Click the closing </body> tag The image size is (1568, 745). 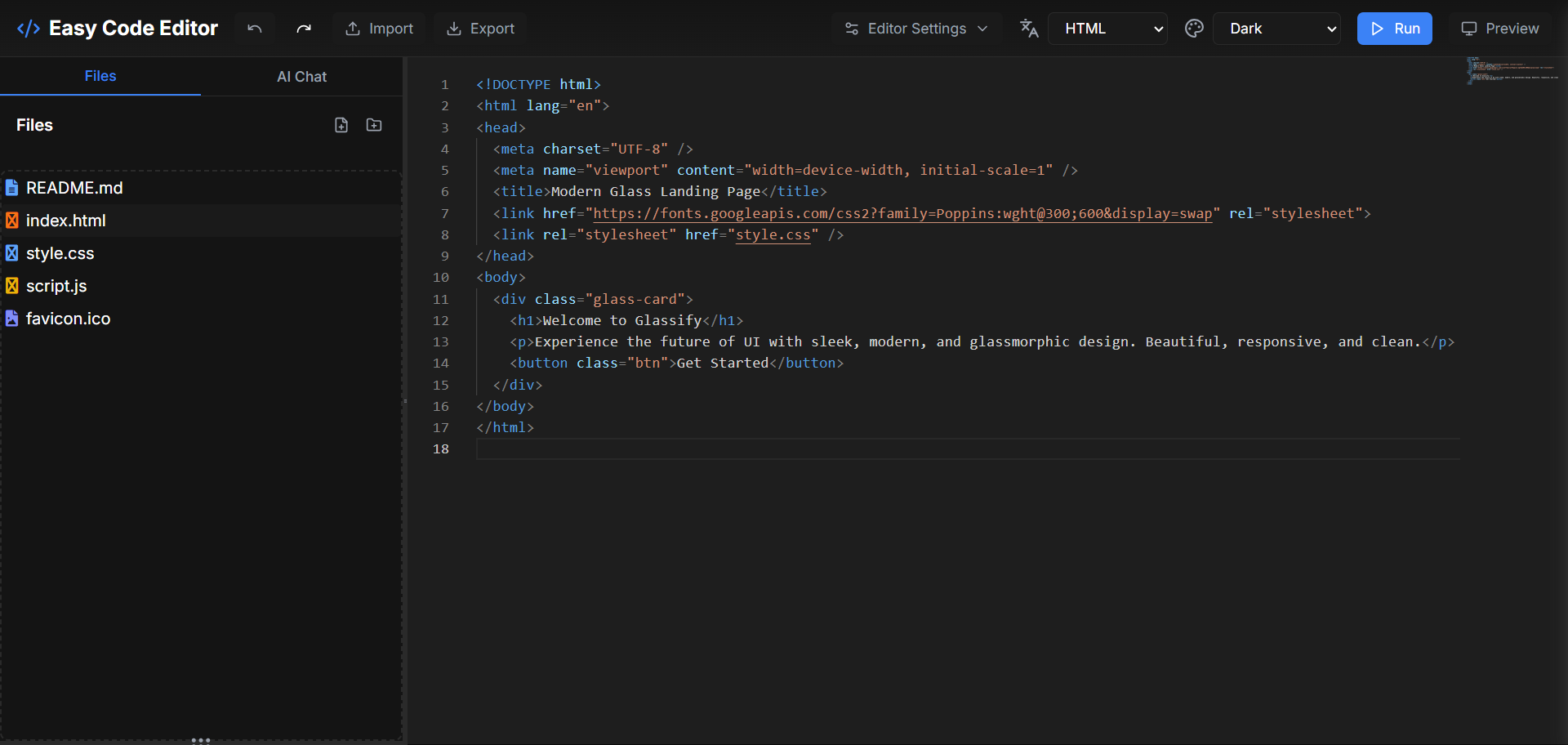pos(505,406)
